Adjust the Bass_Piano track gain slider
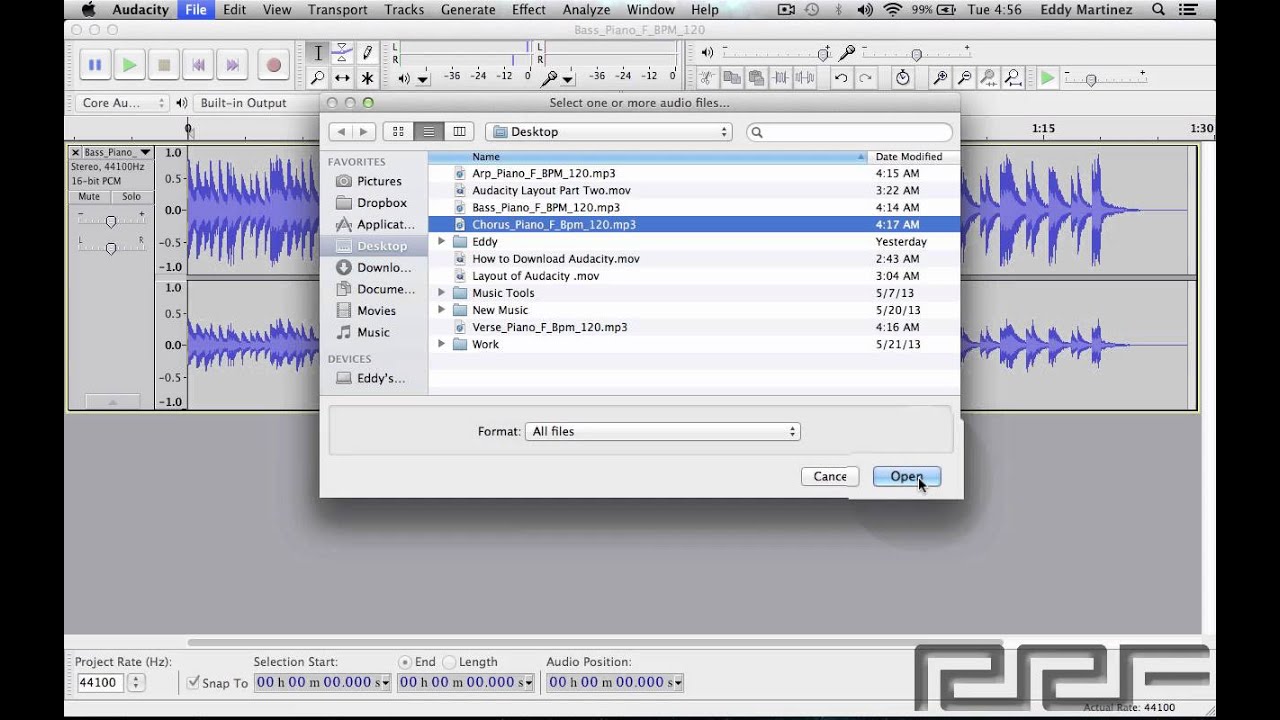 click(111, 220)
